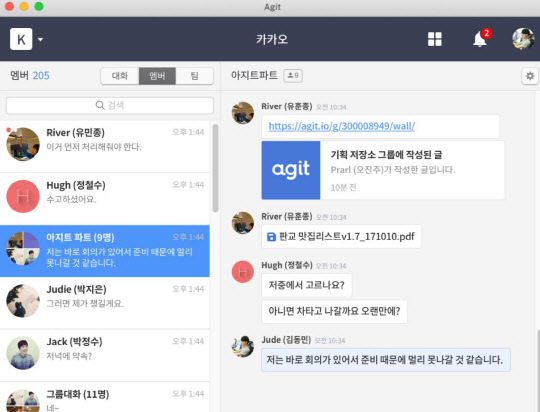Click the 10분 전 preview timestamp
The width and height of the screenshot is (540, 412).
pyautogui.click(x=343, y=188)
